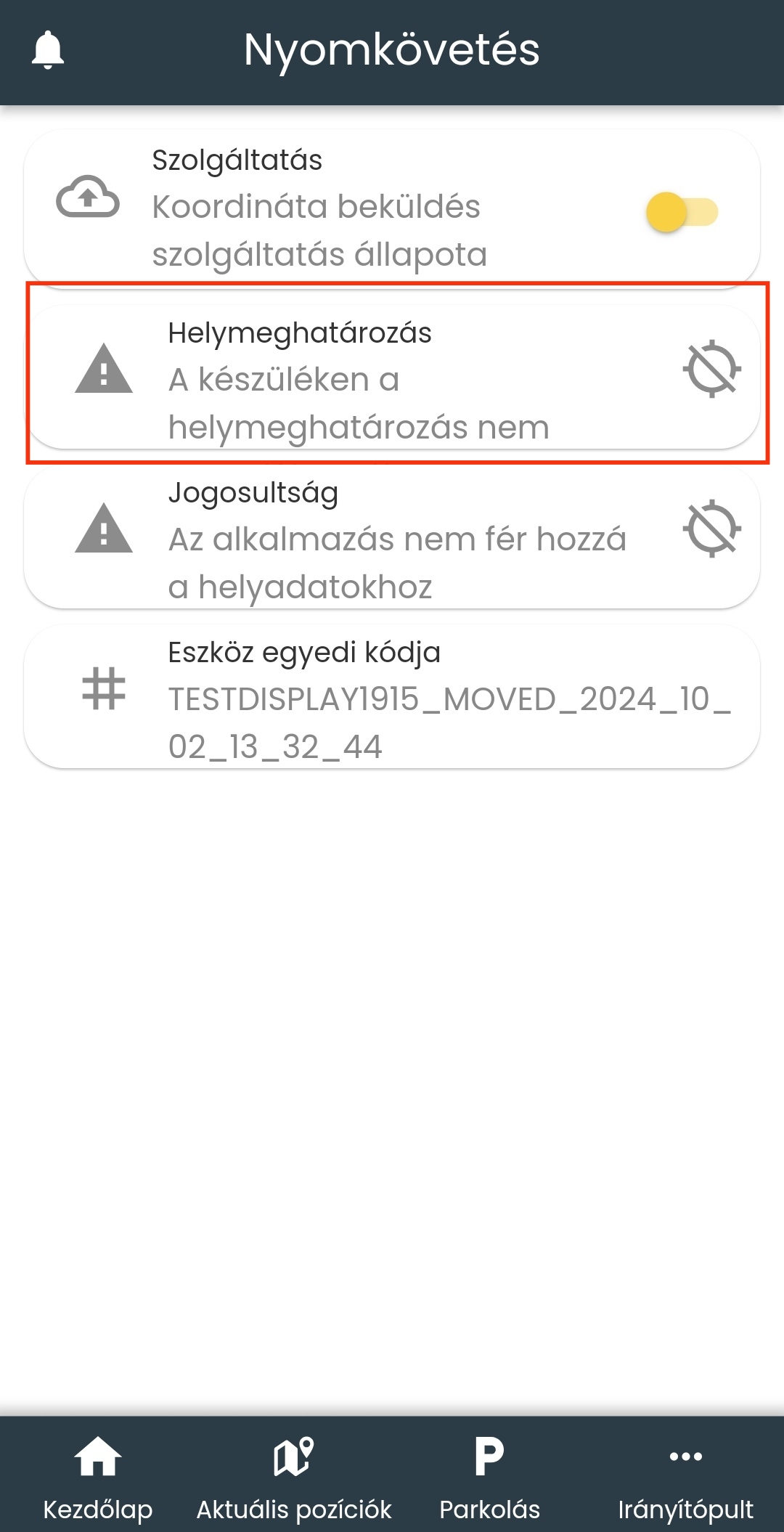Tap the Szolgáltatás card title
The height and width of the screenshot is (1532, 784).
[237, 160]
